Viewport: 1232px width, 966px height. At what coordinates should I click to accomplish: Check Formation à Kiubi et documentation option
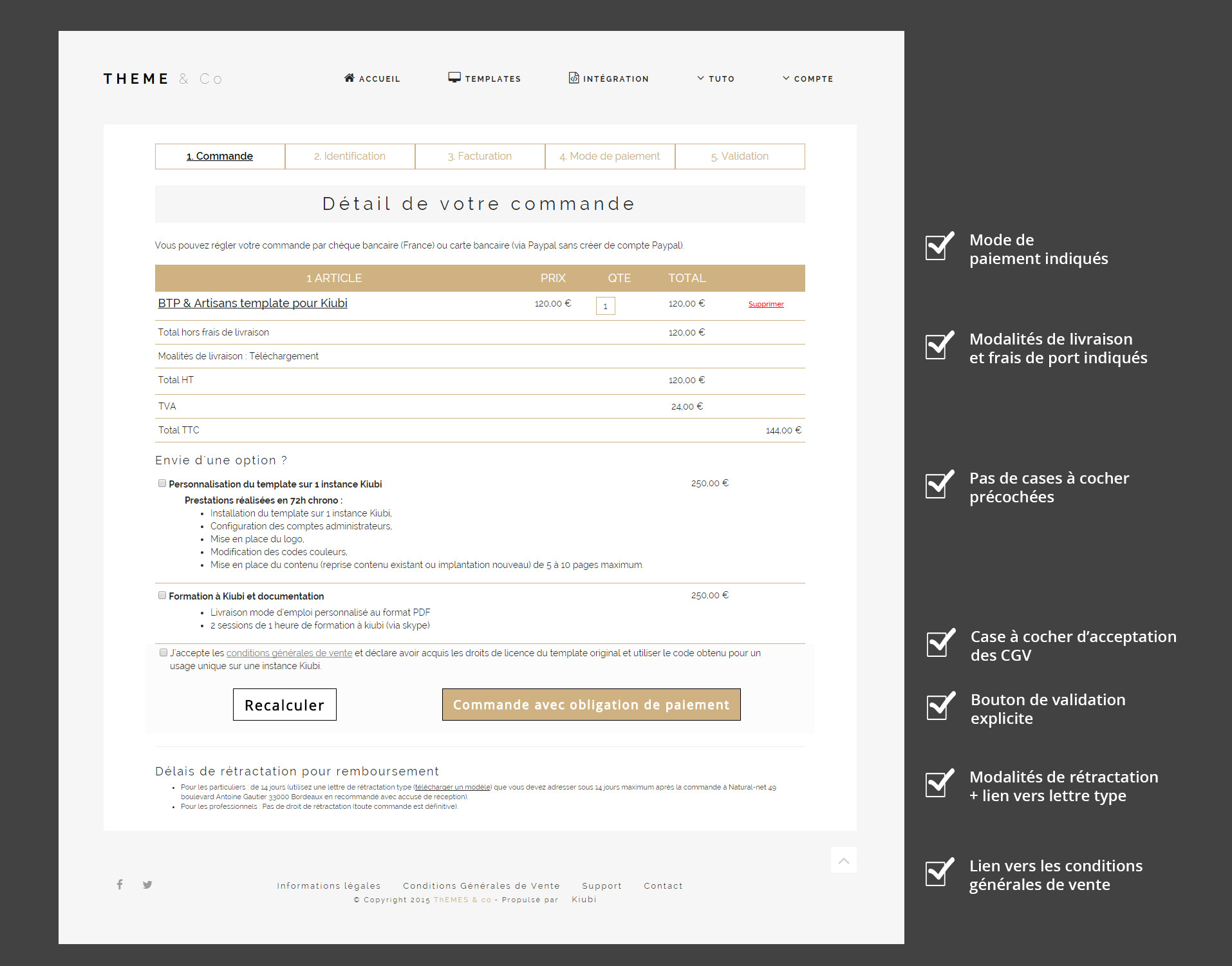[162, 595]
